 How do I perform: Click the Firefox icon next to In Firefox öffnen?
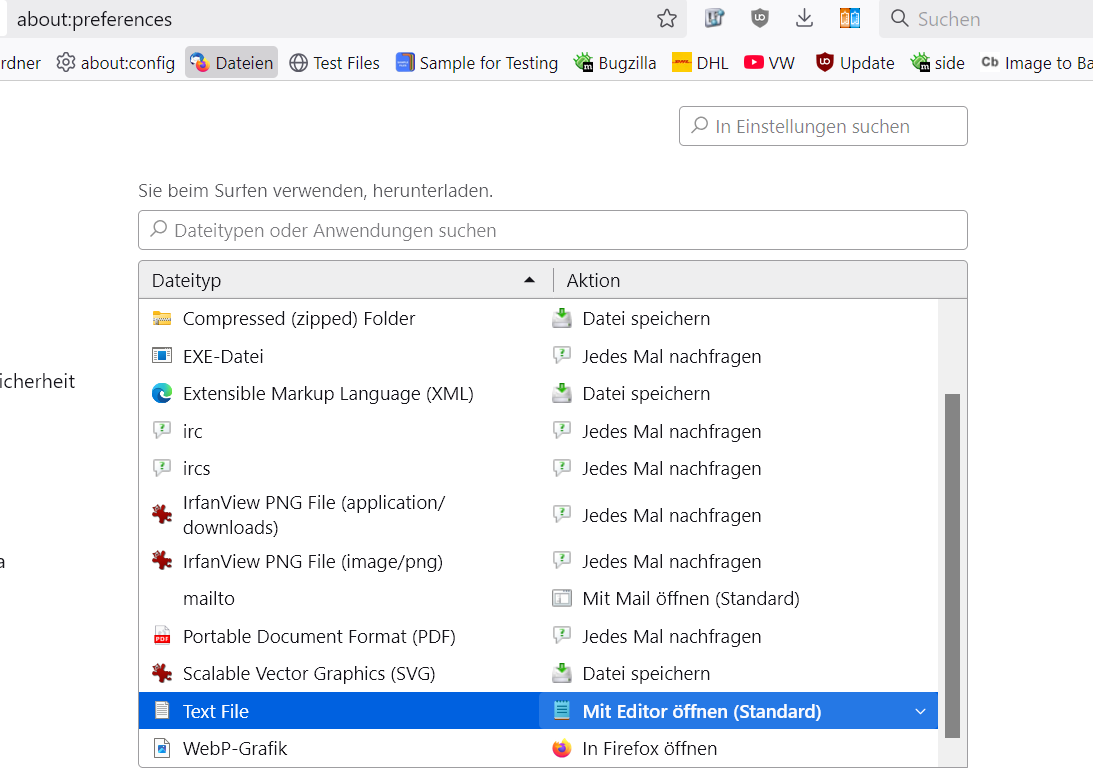click(562, 749)
